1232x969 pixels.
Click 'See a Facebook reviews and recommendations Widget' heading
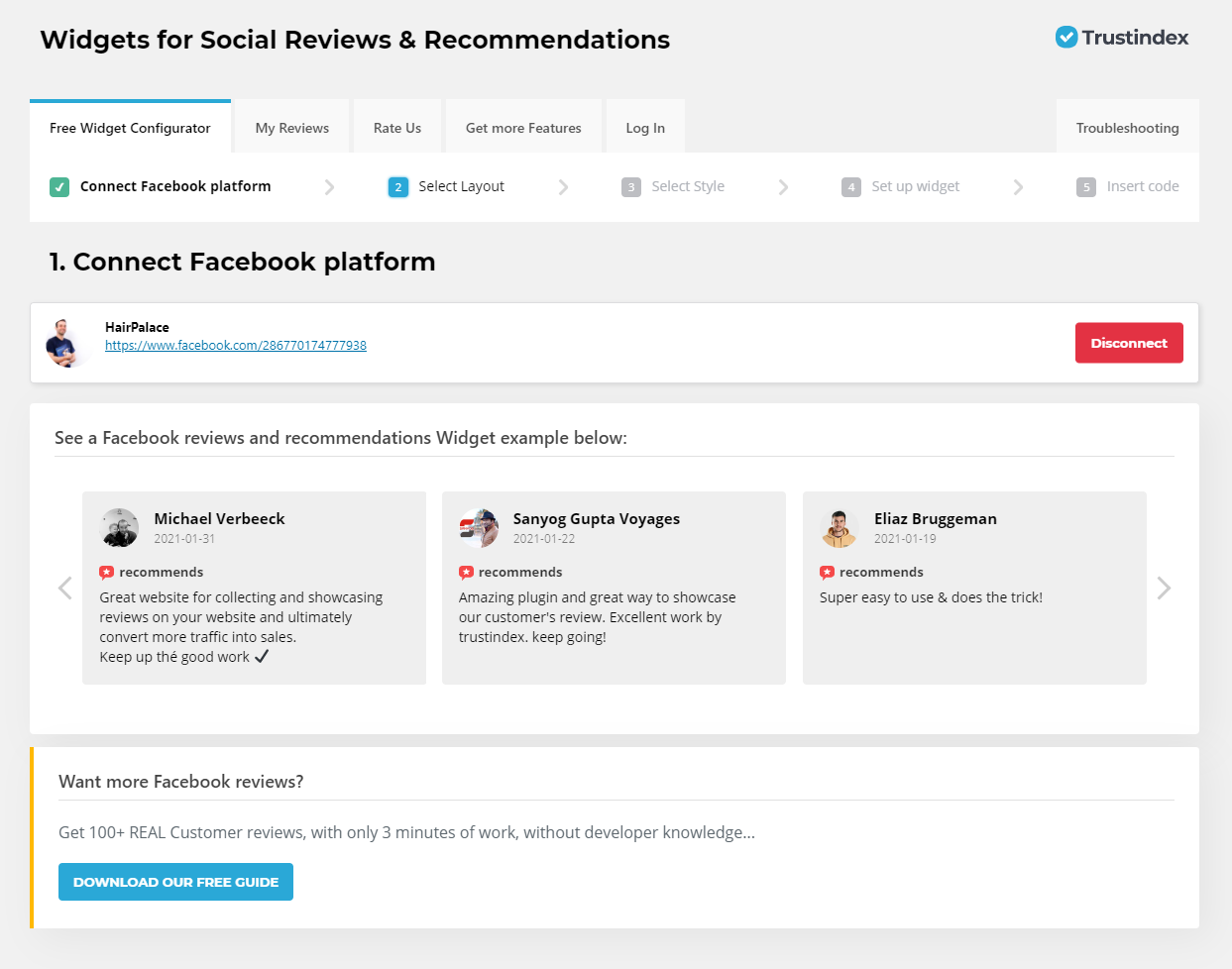[x=341, y=438]
